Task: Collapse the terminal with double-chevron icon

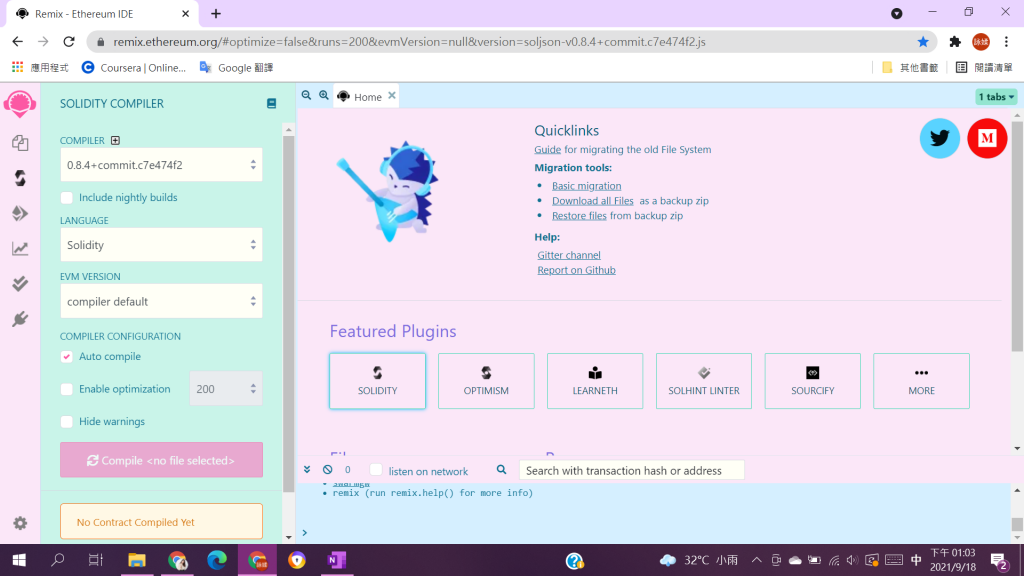Action: coord(307,470)
